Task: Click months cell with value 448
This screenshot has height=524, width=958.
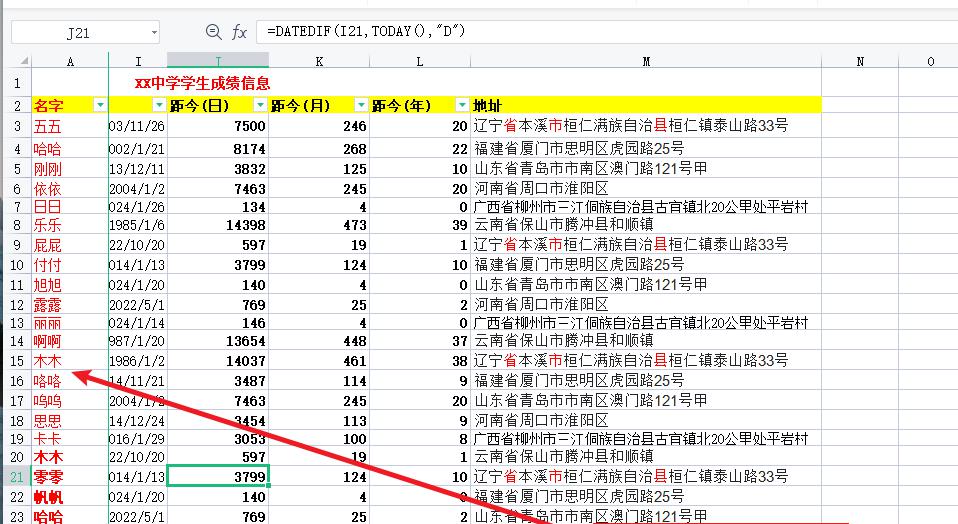Action: 319,341
